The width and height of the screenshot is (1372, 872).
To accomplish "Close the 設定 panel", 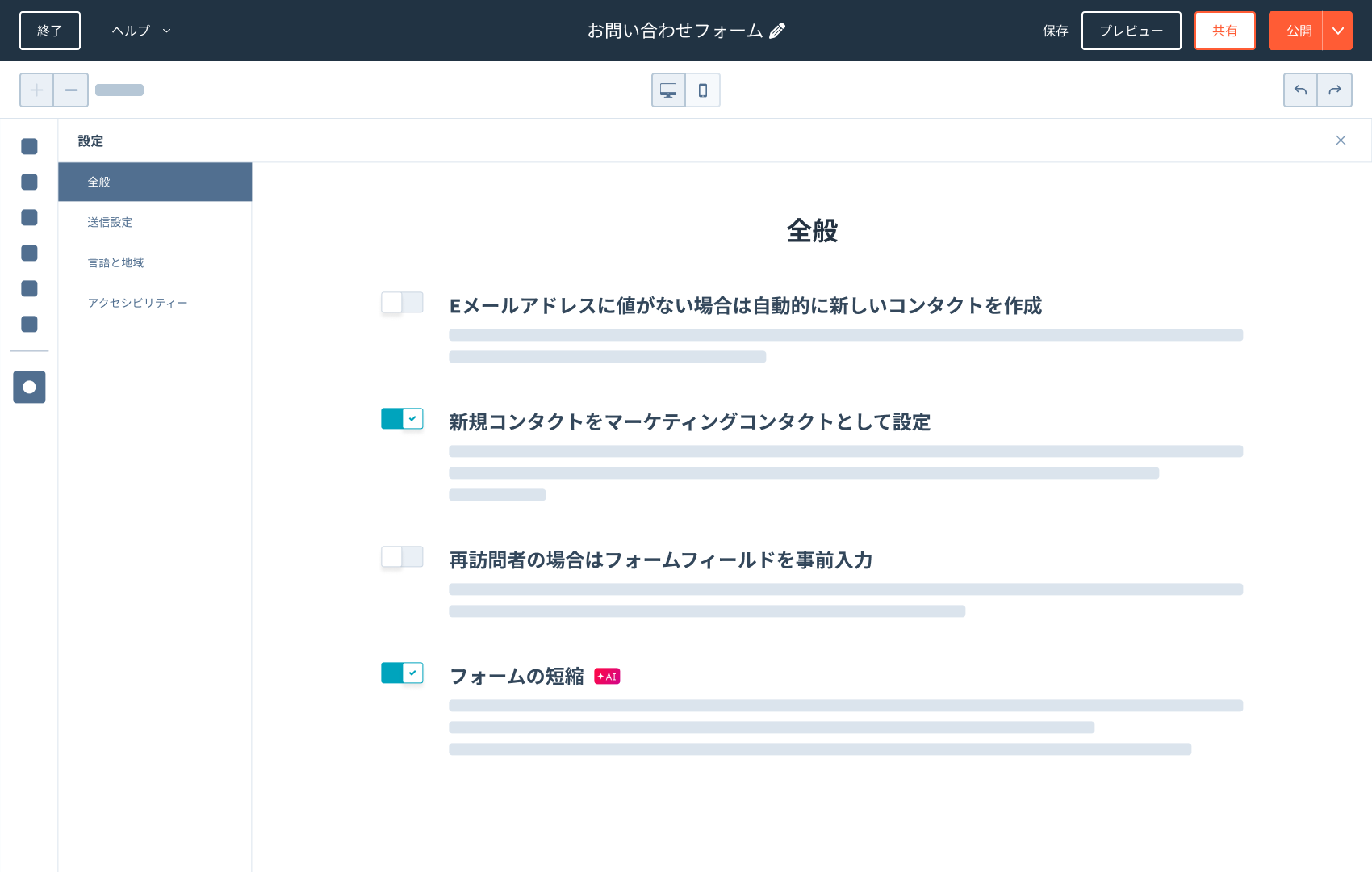I will 1341,140.
